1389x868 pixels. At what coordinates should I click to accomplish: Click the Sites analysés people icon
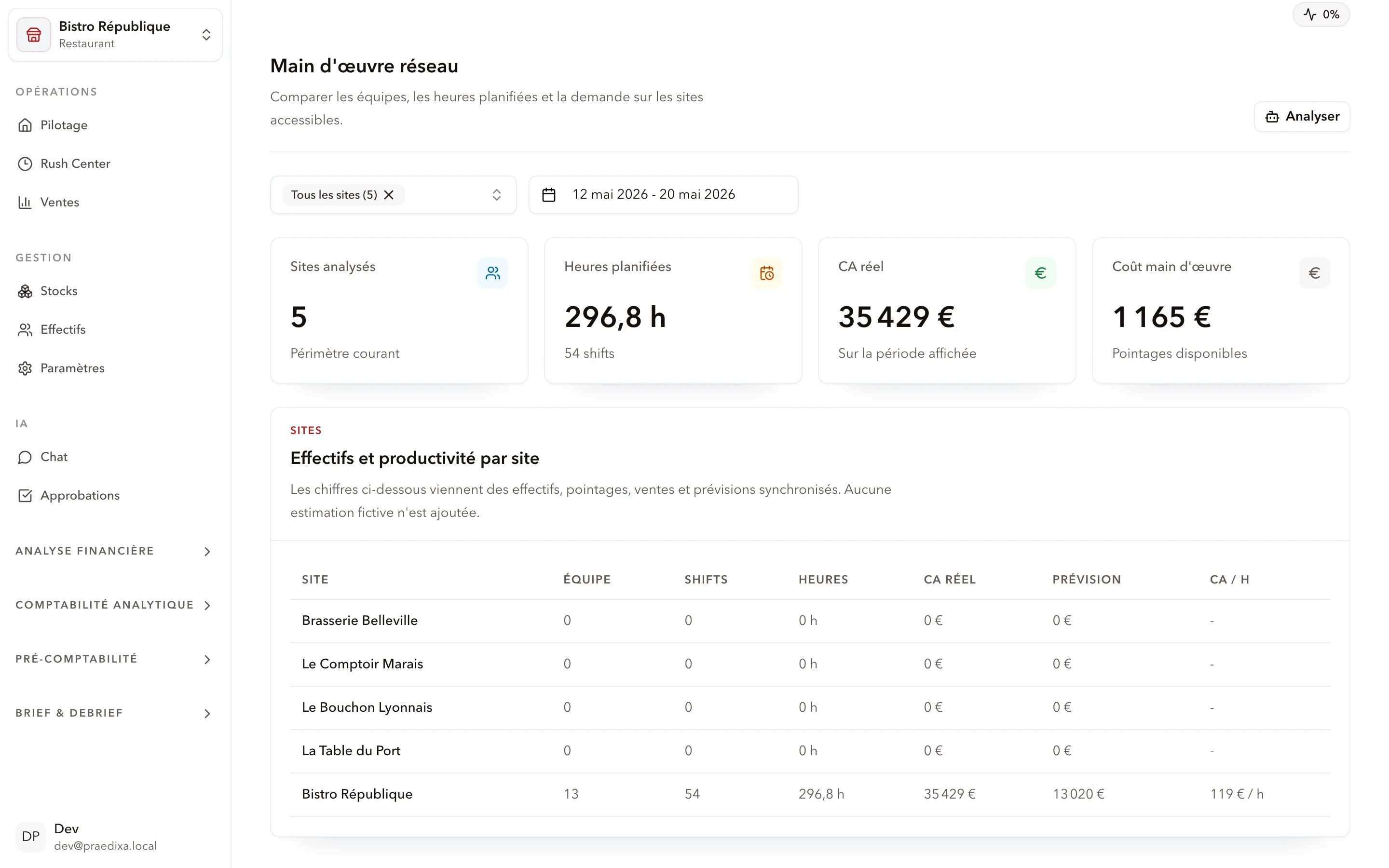coord(492,272)
